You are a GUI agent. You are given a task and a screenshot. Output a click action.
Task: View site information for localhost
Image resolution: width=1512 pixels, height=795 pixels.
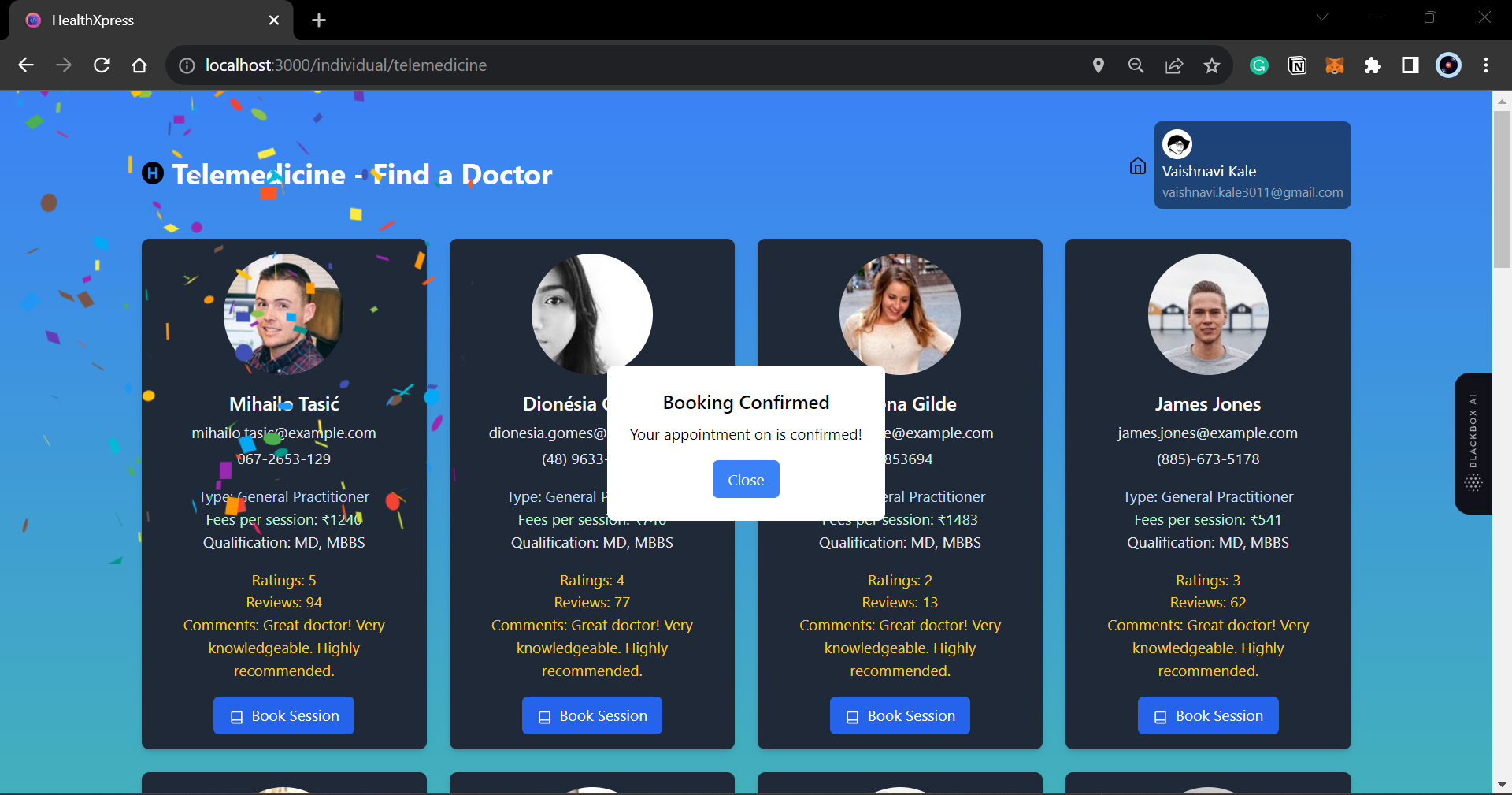(x=187, y=65)
